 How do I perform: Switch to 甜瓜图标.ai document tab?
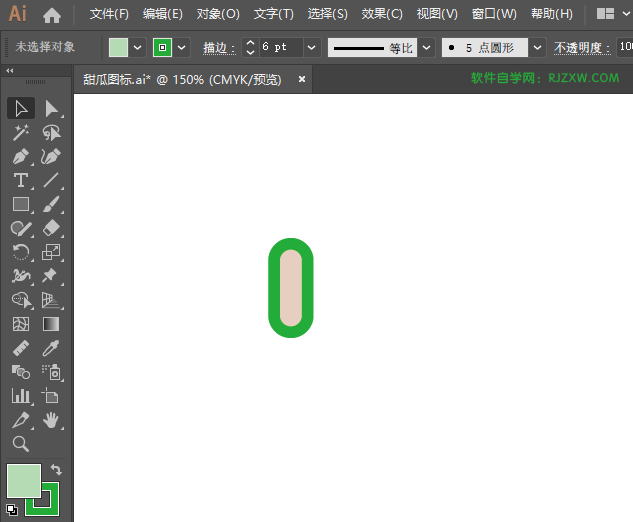click(x=182, y=80)
